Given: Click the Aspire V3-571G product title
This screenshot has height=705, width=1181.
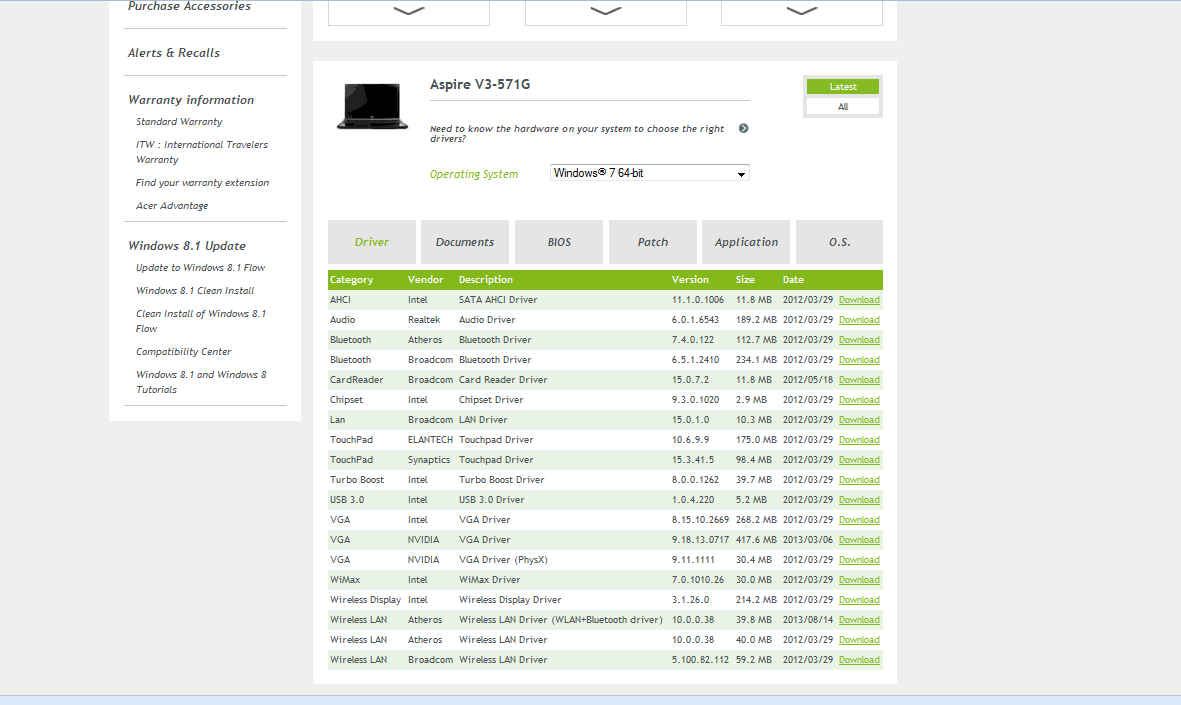Looking at the screenshot, I should 480,84.
